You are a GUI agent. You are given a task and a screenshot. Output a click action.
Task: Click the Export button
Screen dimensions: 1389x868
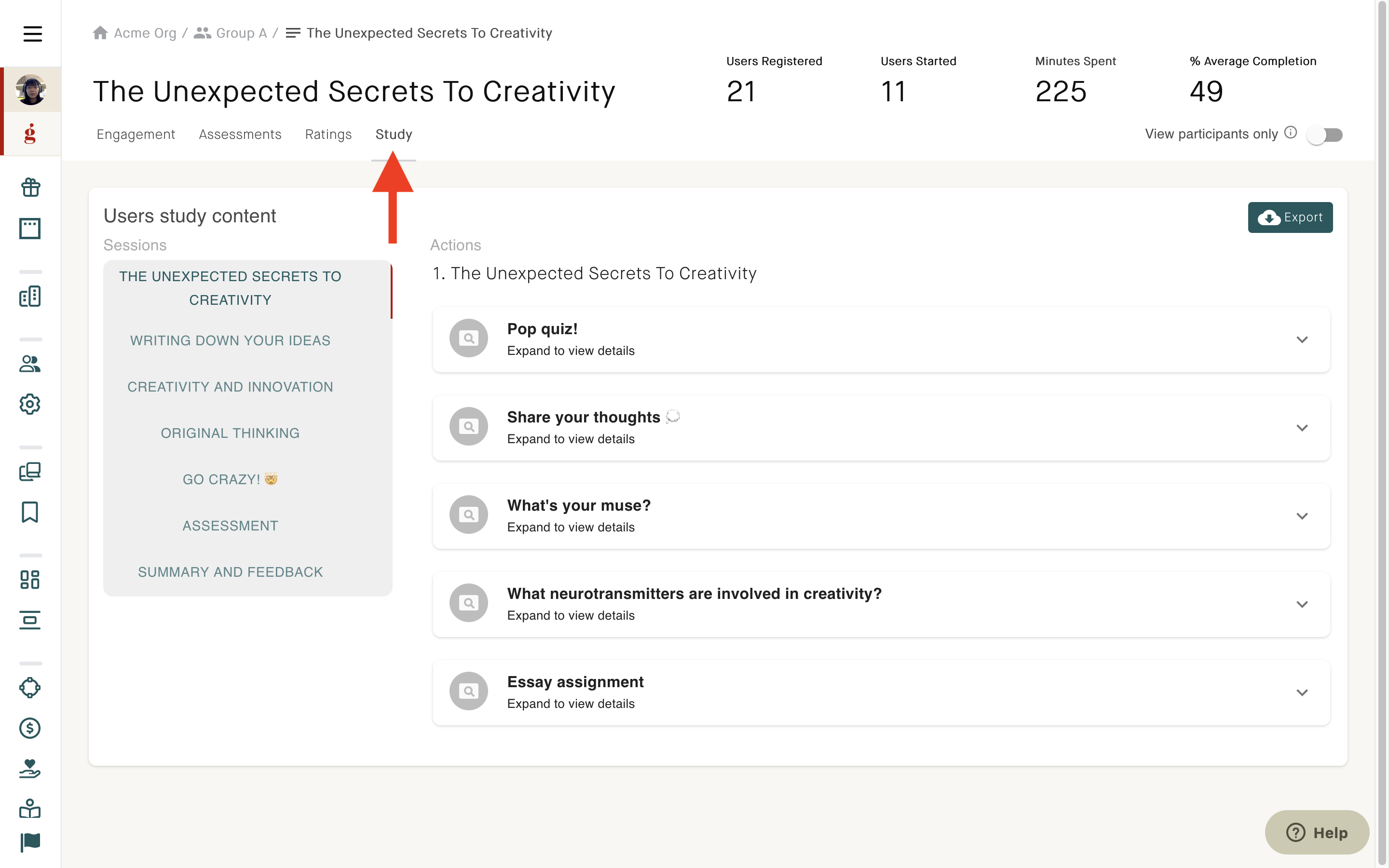pos(1290,217)
